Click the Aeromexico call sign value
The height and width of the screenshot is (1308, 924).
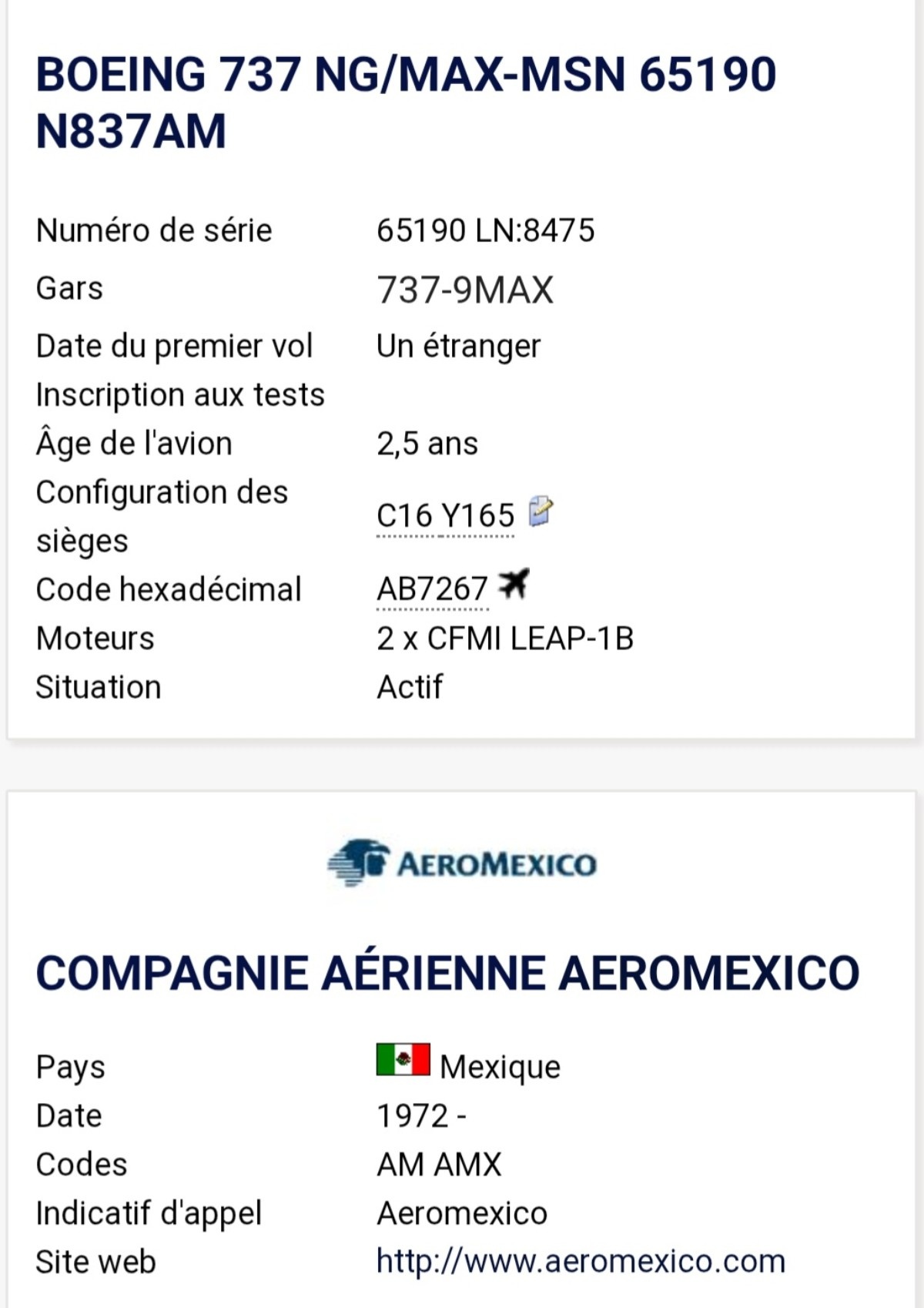click(x=462, y=1213)
